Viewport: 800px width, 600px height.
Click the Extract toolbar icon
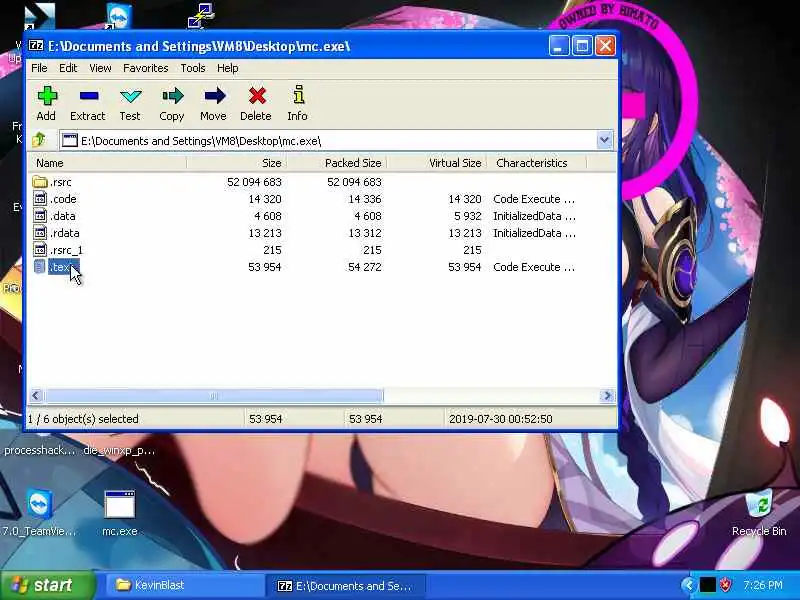tap(88, 96)
